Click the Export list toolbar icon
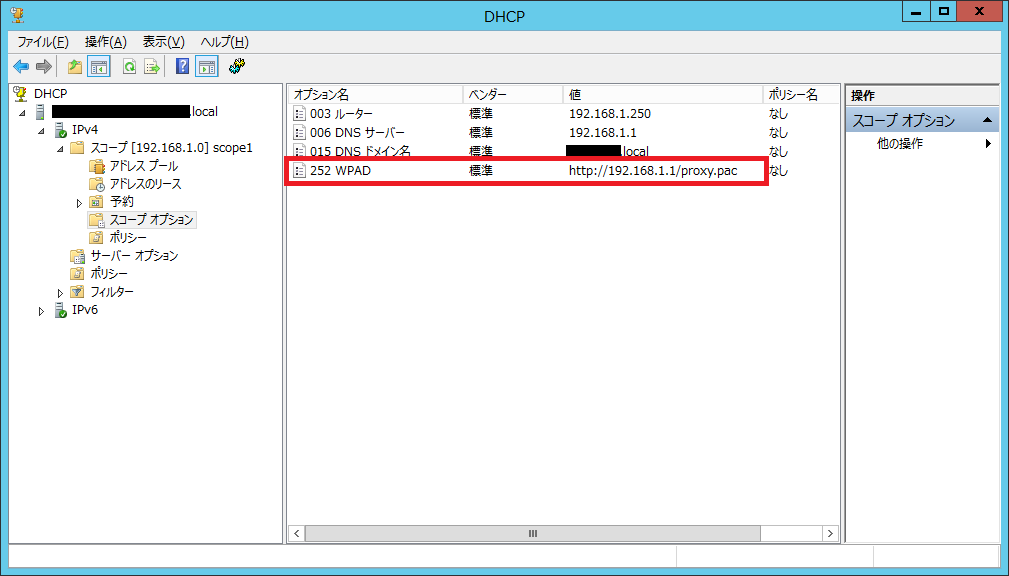 [x=151, y=66]
